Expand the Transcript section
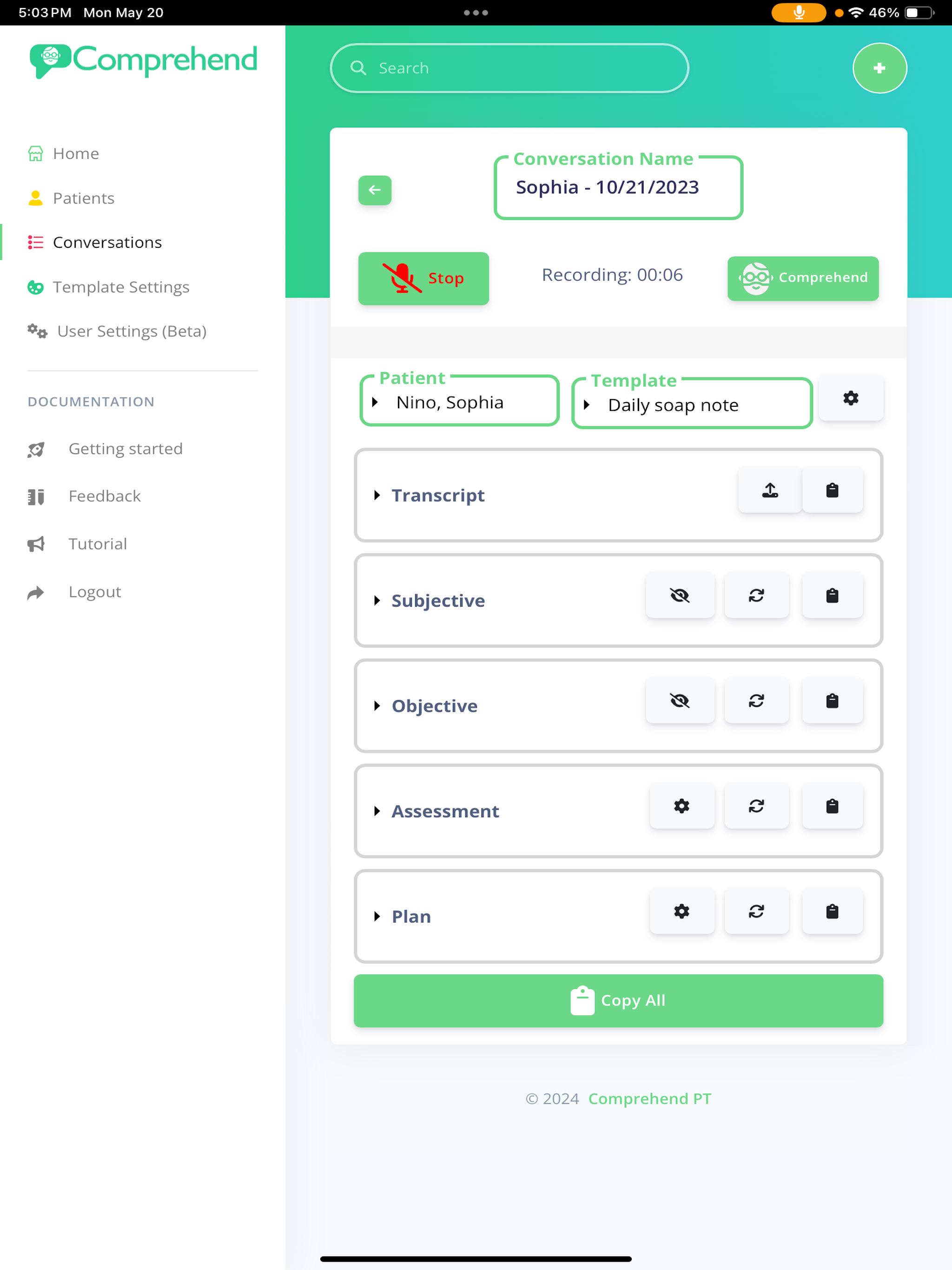The image size is (952, 1270). pos(437,495)
